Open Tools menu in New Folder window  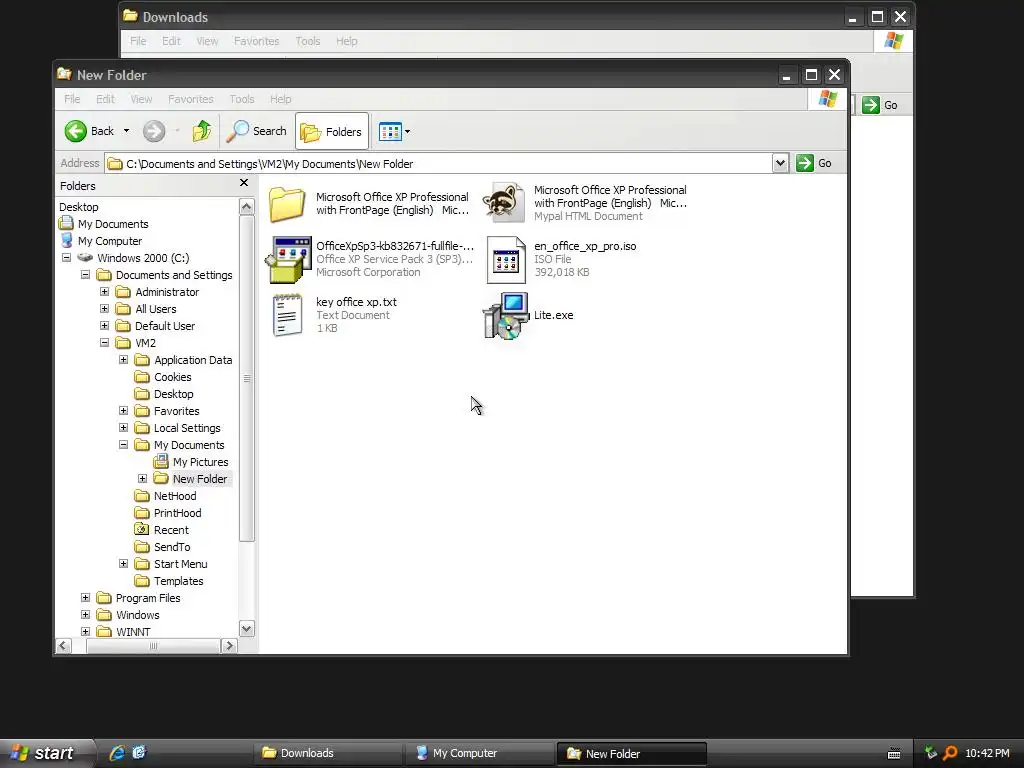pos(242,99)
